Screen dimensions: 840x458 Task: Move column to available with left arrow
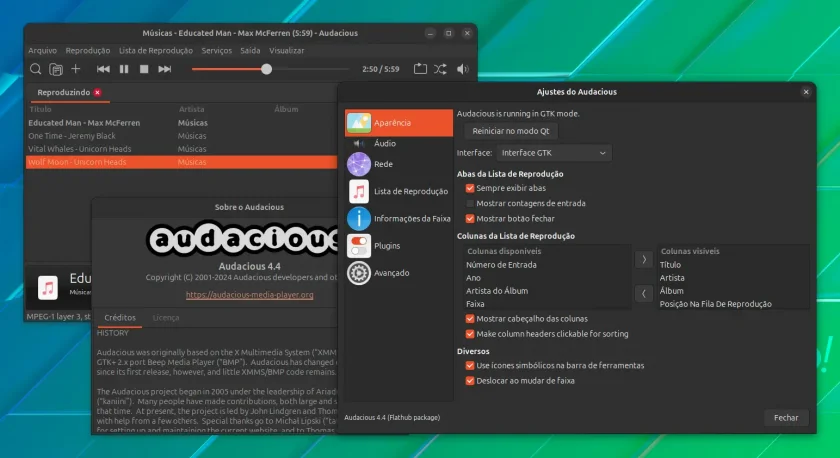click(x=644, y=294)
